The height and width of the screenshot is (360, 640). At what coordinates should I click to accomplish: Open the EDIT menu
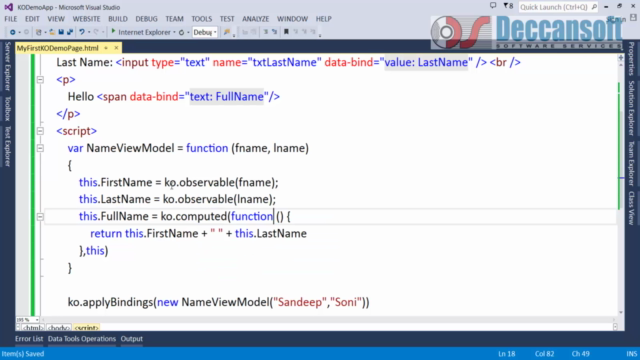[x=32, y=19]
